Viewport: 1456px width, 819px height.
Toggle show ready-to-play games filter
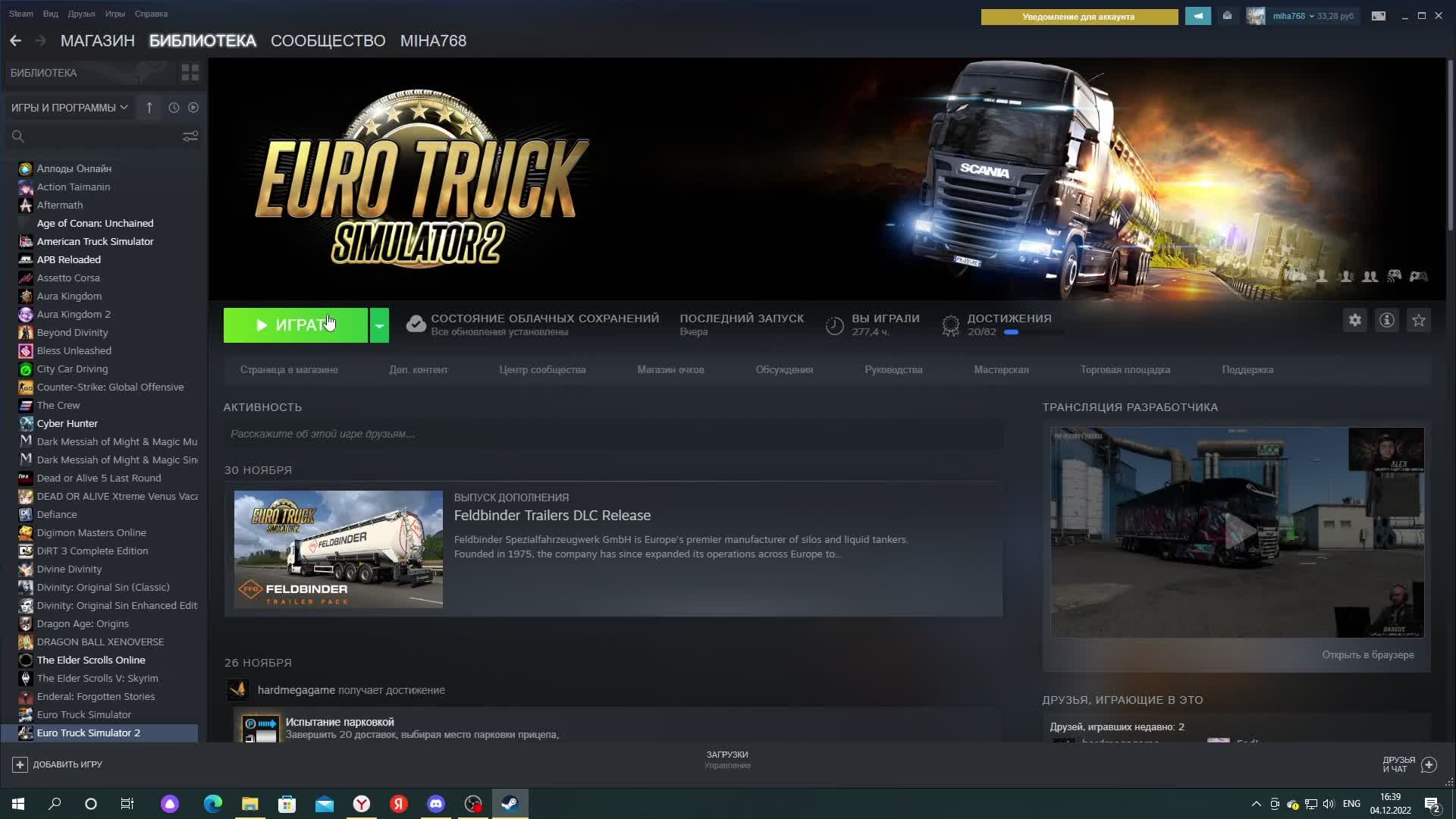point(193,108)
